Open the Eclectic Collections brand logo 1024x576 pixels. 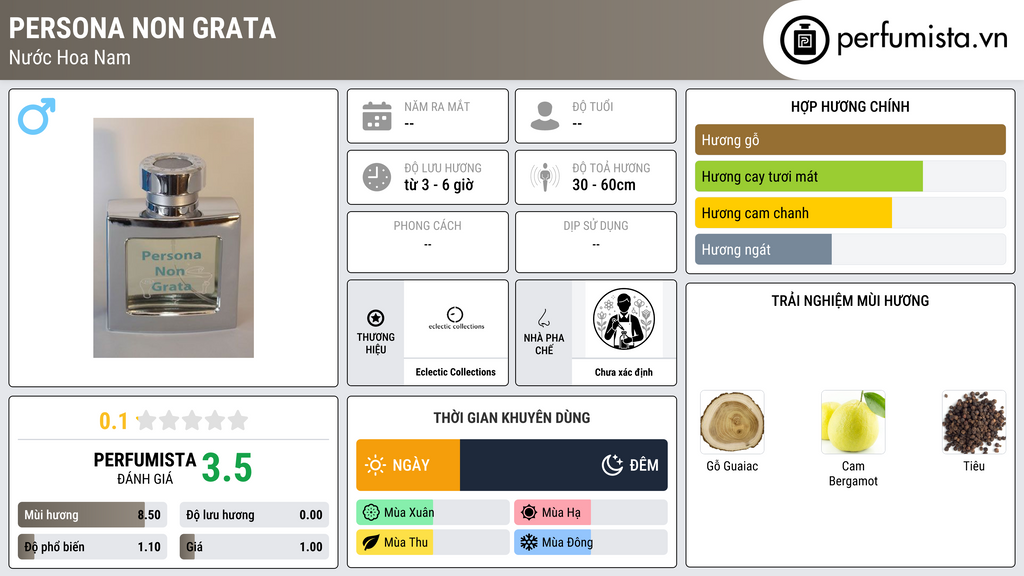tap(456, 319)
